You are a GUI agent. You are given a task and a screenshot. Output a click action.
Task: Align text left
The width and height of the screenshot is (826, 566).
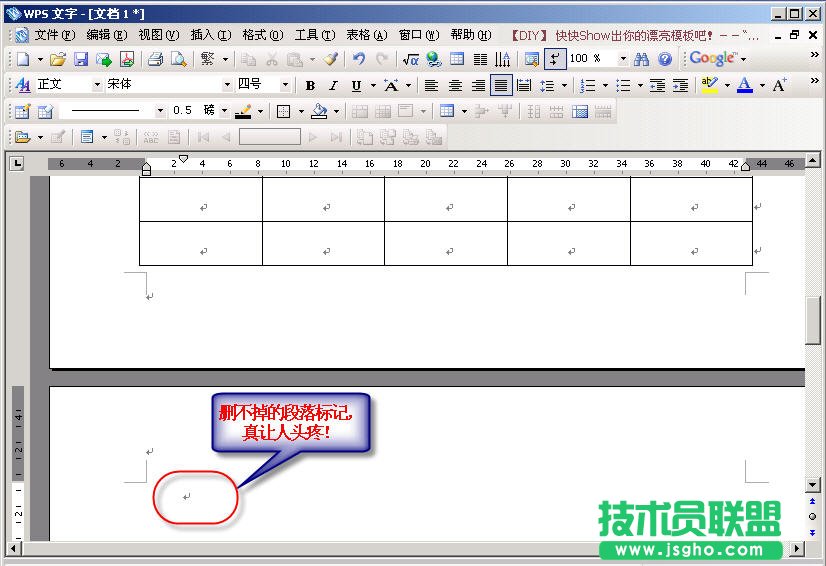(431, 85)
